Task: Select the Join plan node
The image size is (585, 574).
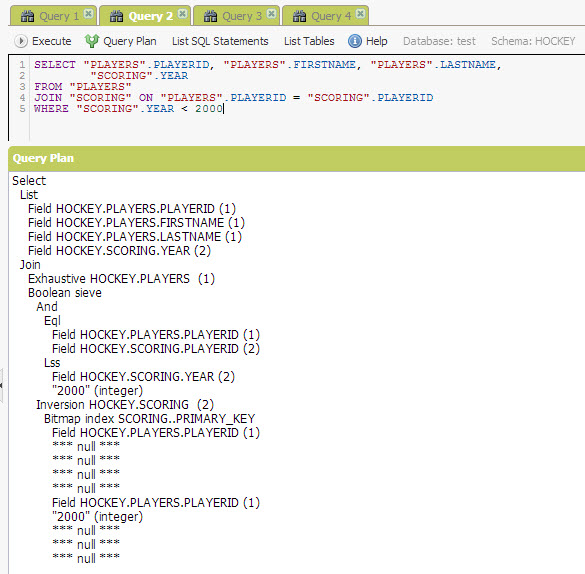Action: 30,265
